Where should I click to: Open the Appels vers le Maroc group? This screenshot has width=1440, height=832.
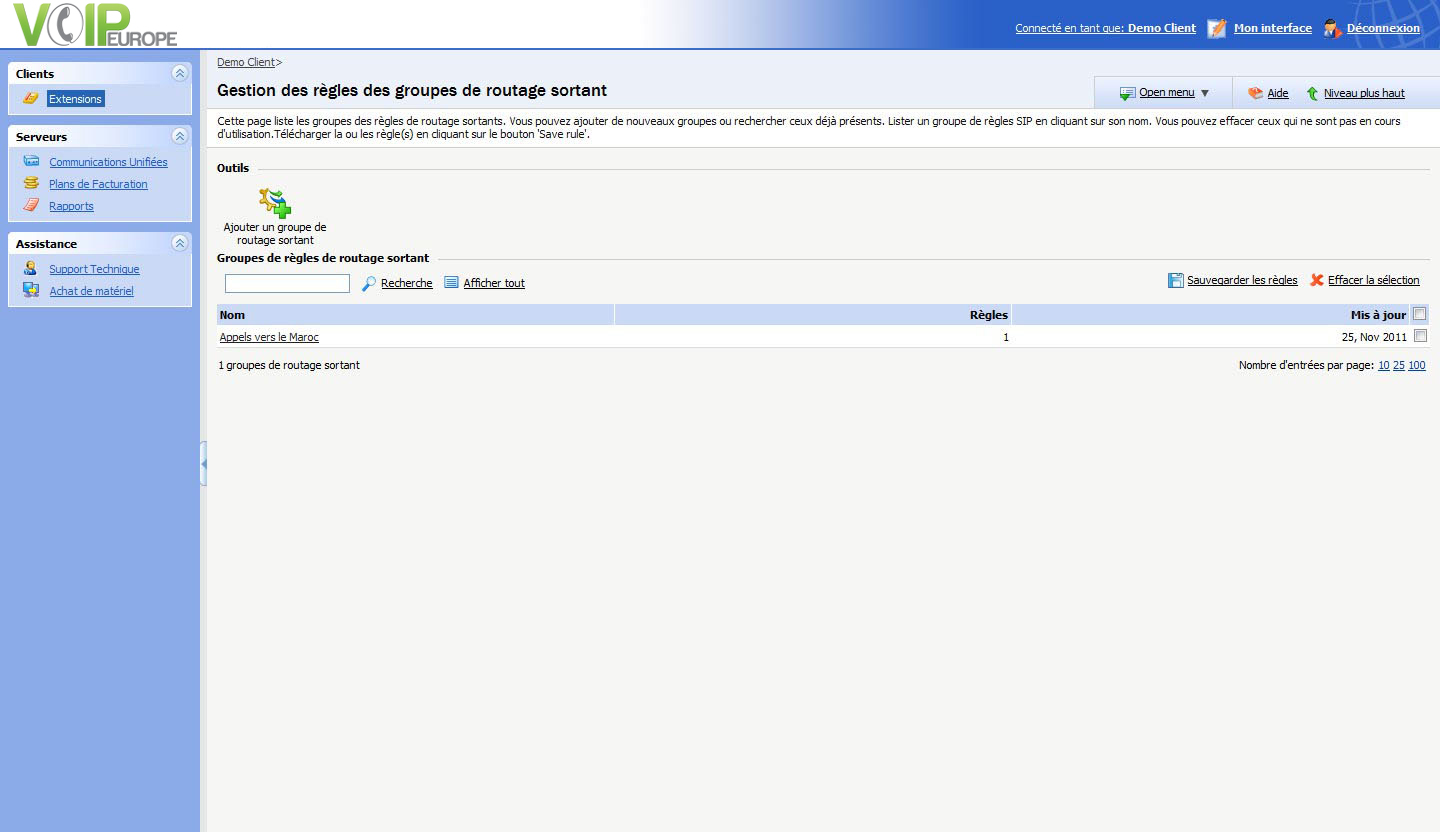(x=269, y=338)
